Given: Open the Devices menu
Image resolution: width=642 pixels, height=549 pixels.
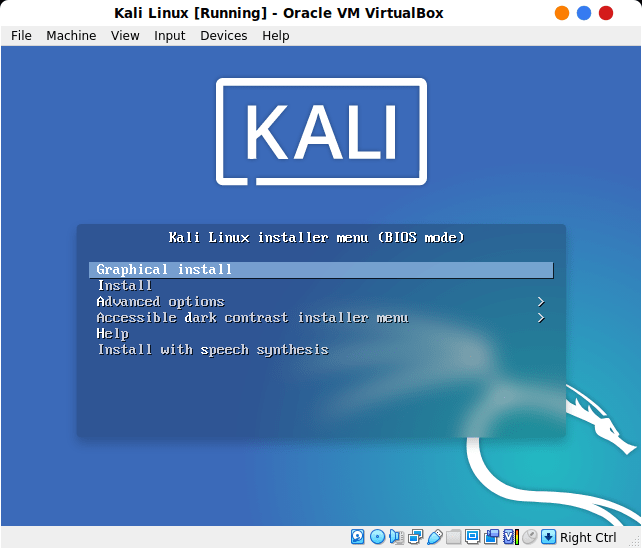Looking at the screenshot, I should [x=224, y=36].
